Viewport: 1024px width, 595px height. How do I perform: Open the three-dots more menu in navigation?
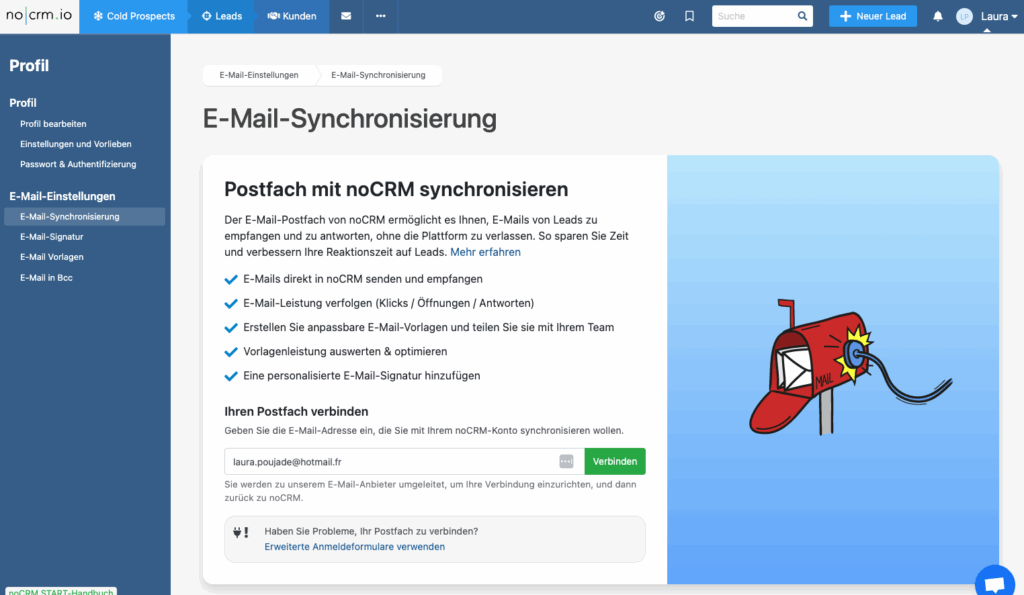coord(380,16)
